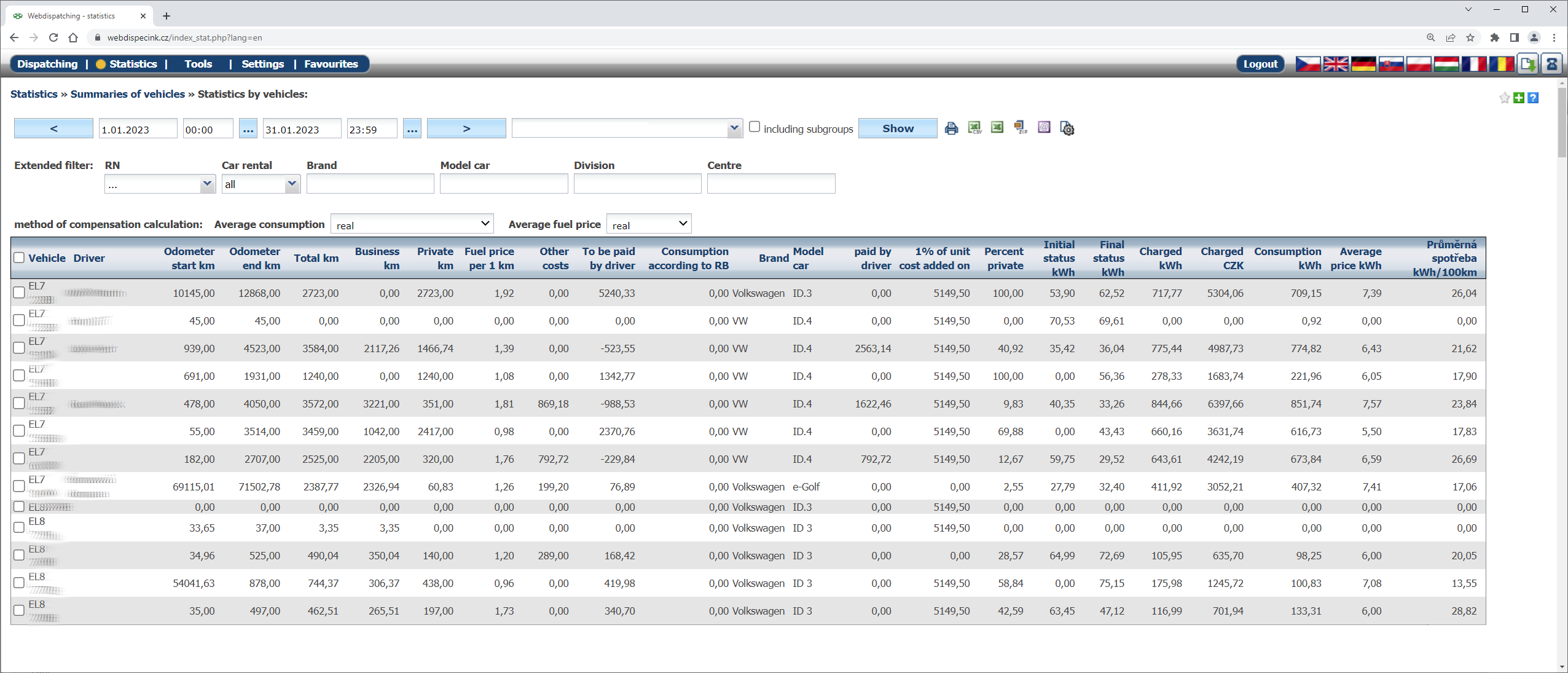
Task: Open the Statistics menu
Action: (x=133, y=63)
